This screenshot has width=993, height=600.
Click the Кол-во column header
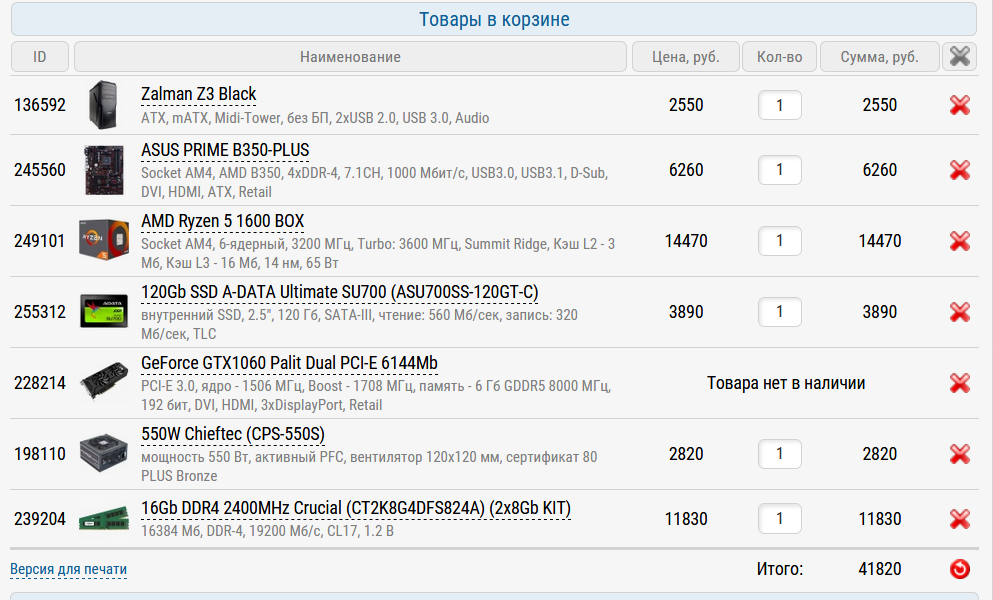point(780,56)
